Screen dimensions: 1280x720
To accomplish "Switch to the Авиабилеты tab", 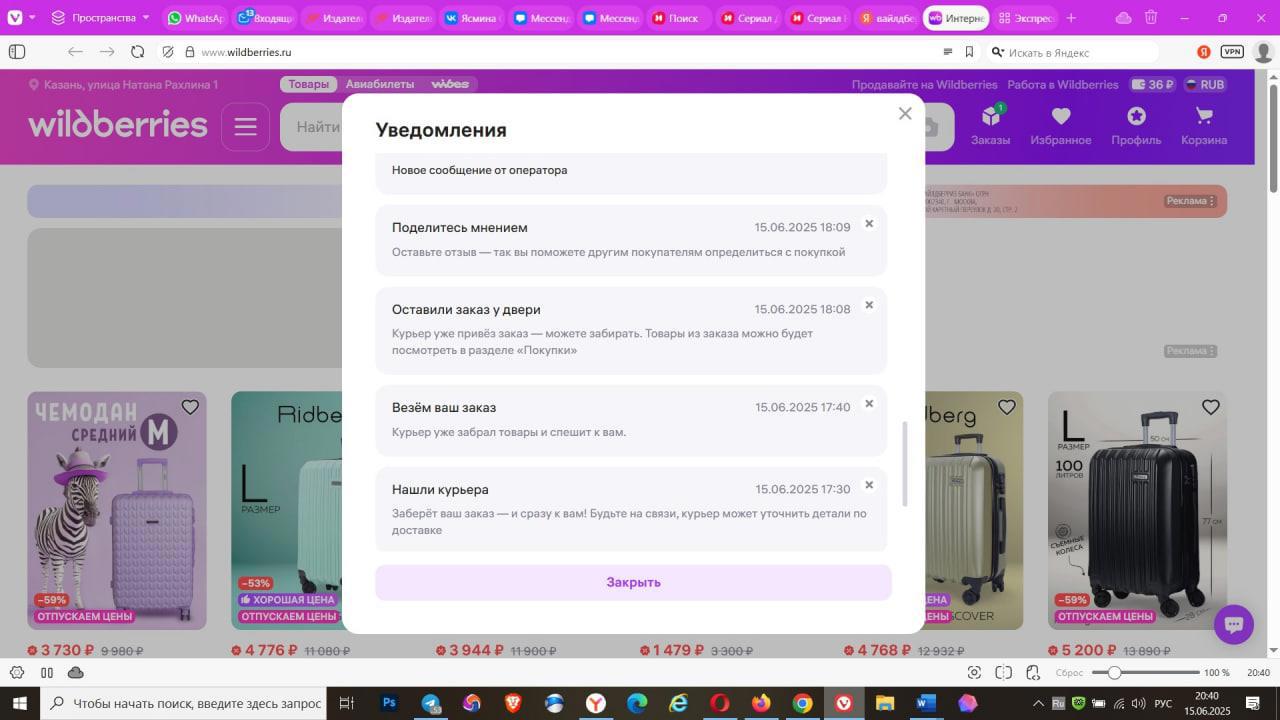I will point(380,85).
